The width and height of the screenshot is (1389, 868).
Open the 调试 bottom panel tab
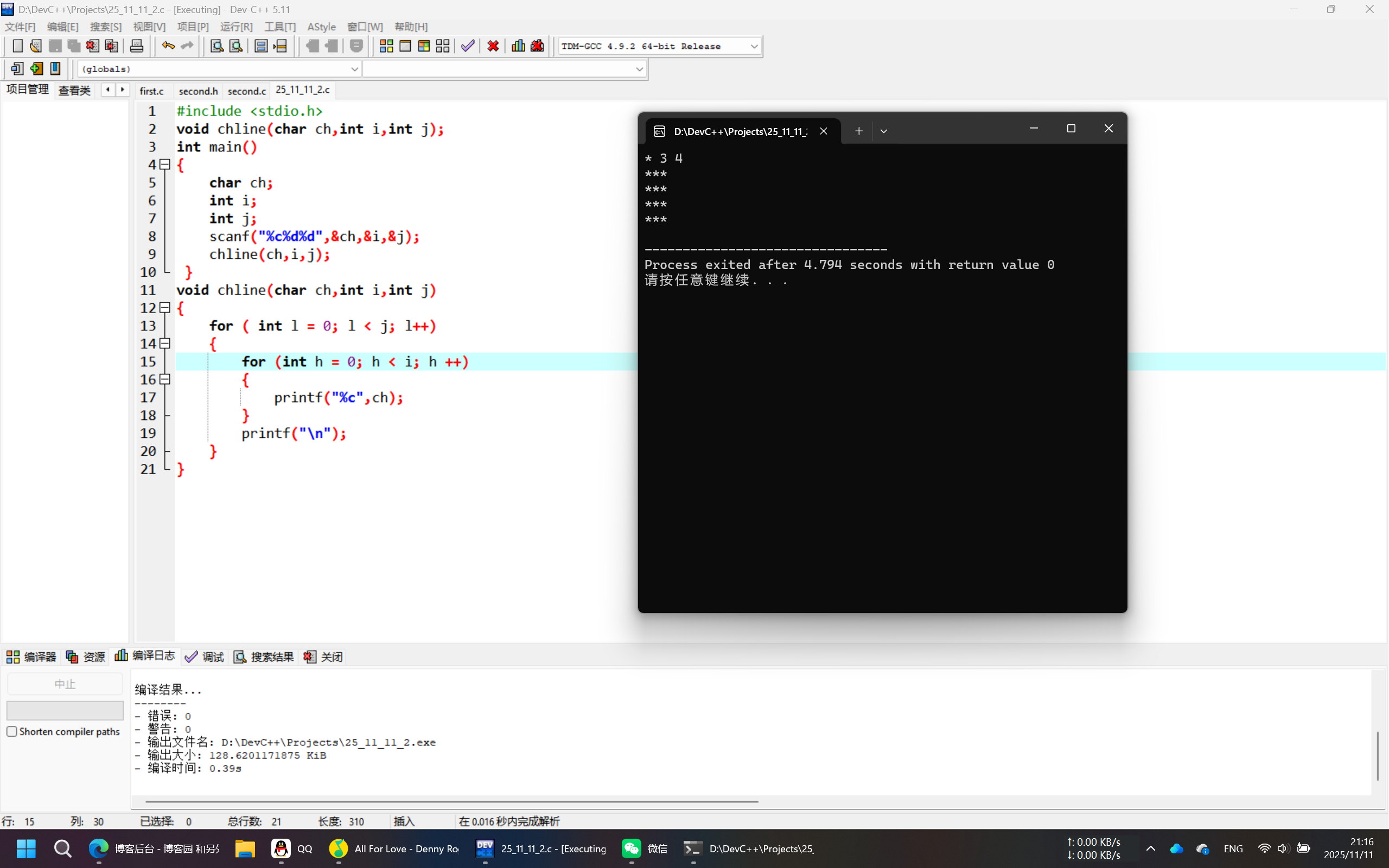[205, 657]
